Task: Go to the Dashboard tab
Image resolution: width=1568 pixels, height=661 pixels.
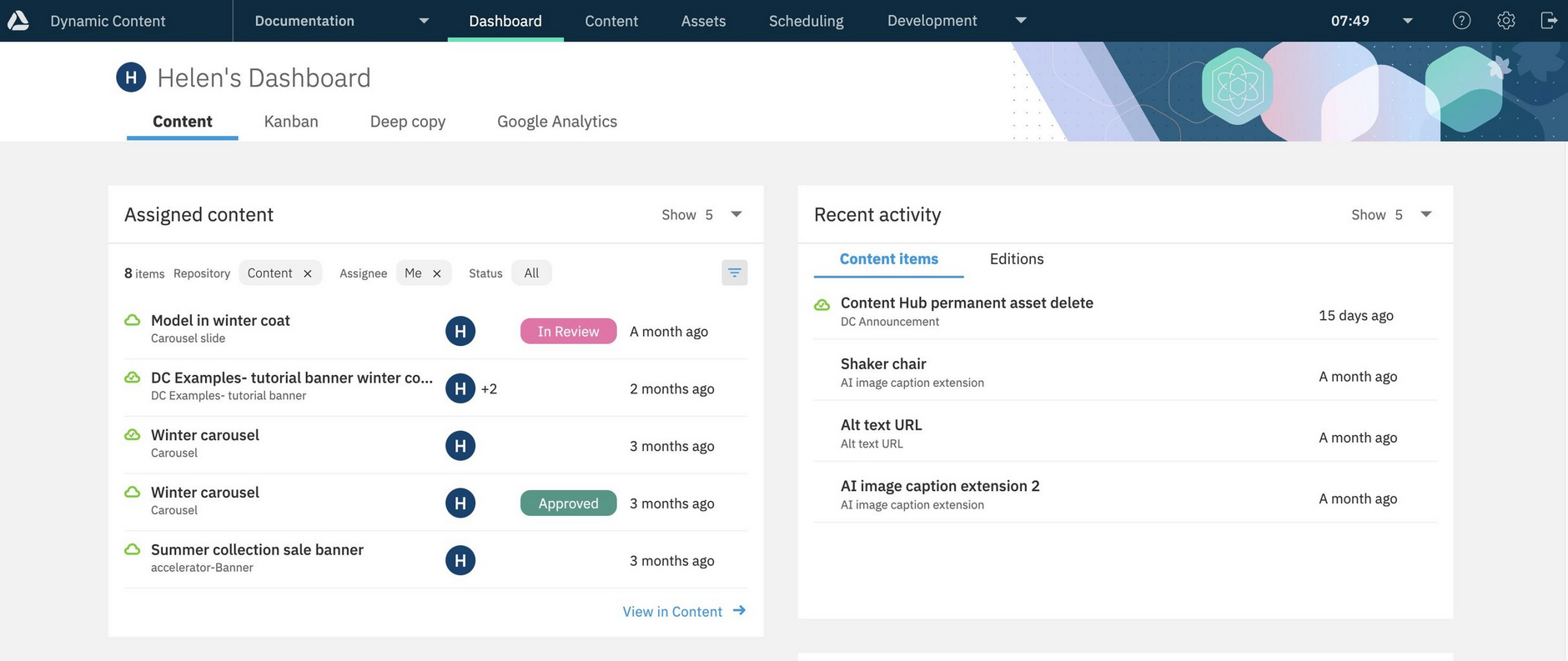Action: pyautogui.click(x=505, y=21)
